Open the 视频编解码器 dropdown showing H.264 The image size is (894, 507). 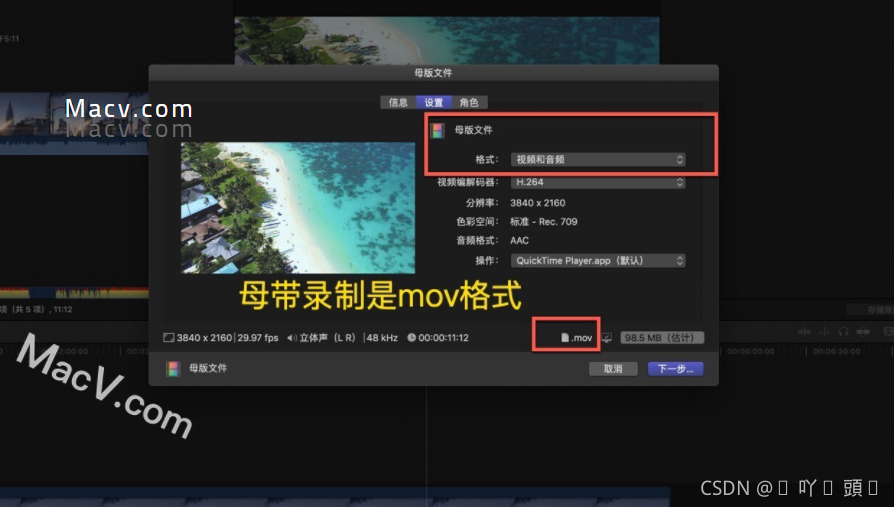click(598, 182)
